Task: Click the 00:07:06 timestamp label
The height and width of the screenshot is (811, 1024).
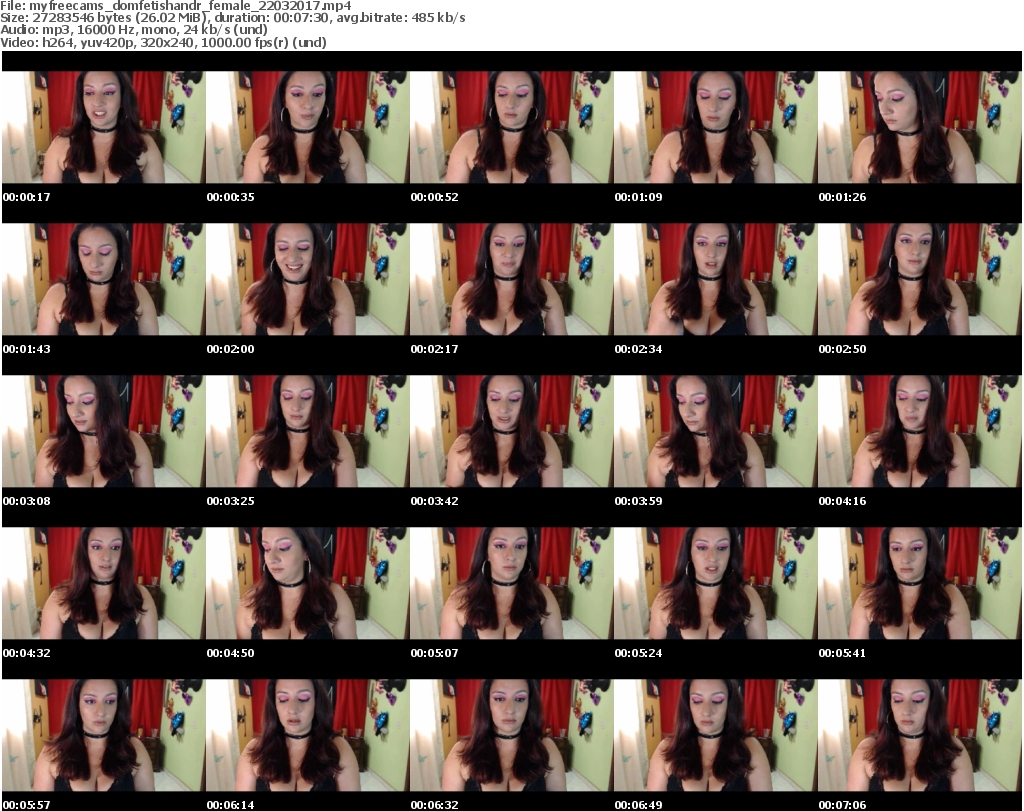Action: coord(842,805)
